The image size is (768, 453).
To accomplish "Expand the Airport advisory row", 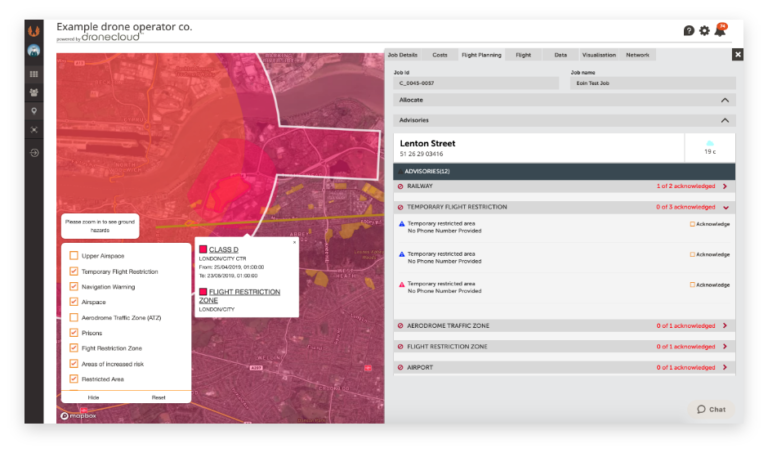I will point(725,367).
